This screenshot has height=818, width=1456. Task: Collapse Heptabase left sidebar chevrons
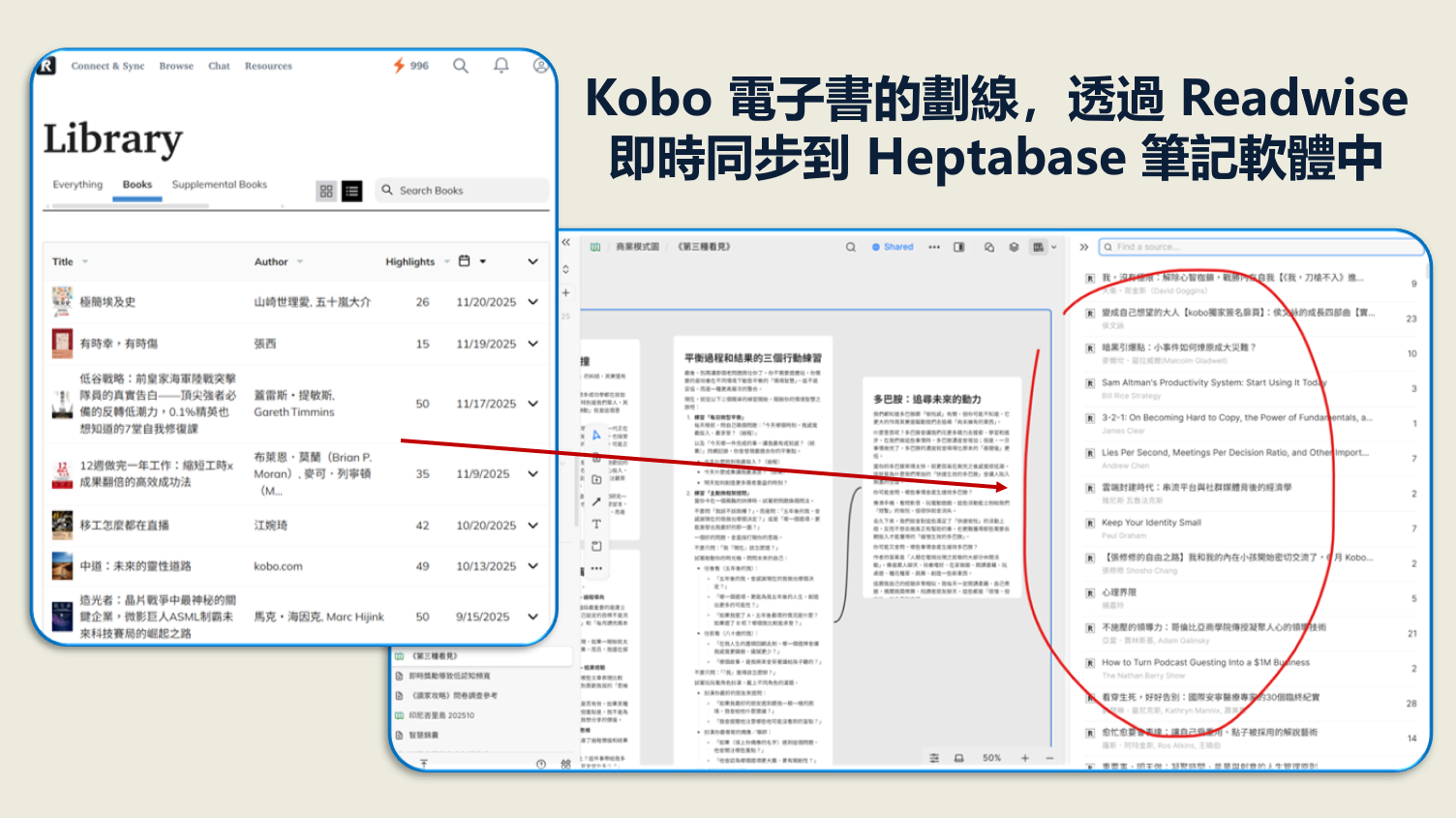[x=566, y=242]
